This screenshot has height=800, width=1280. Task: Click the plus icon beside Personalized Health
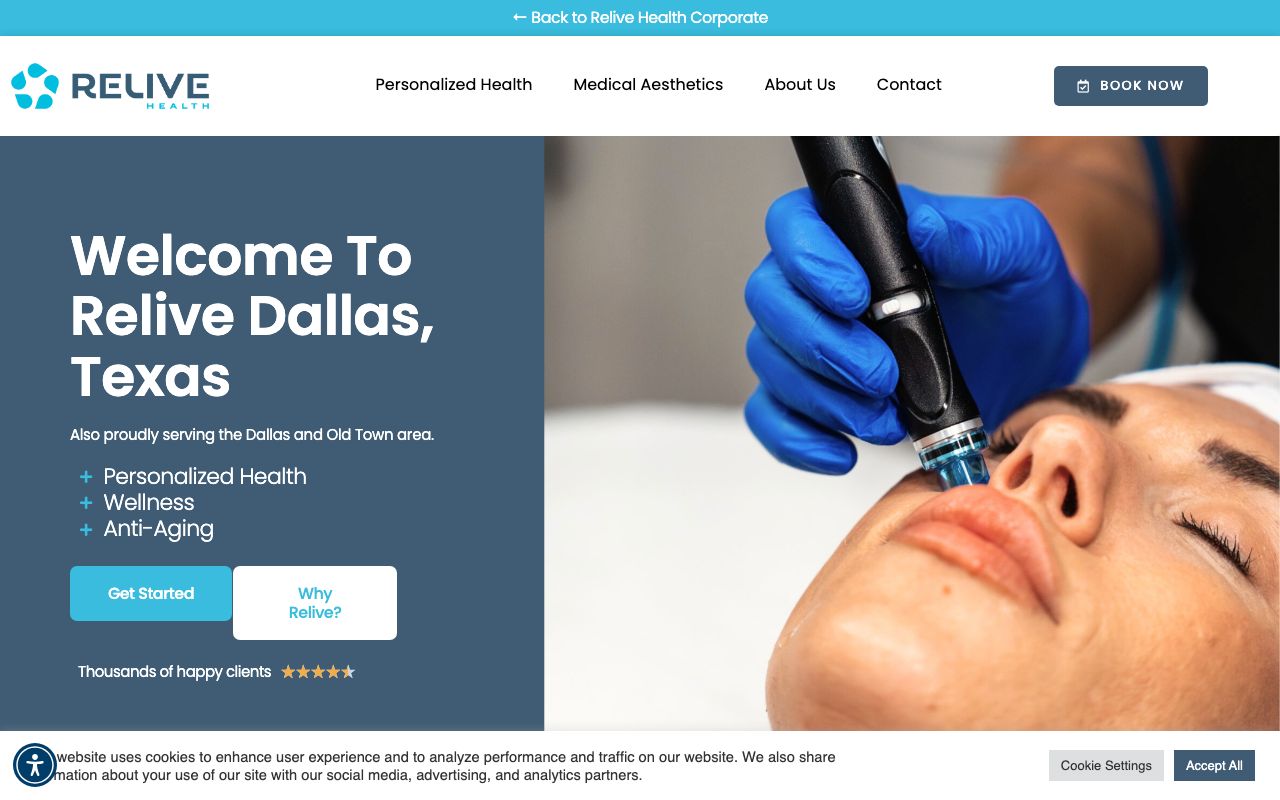(x=86, y=477)
